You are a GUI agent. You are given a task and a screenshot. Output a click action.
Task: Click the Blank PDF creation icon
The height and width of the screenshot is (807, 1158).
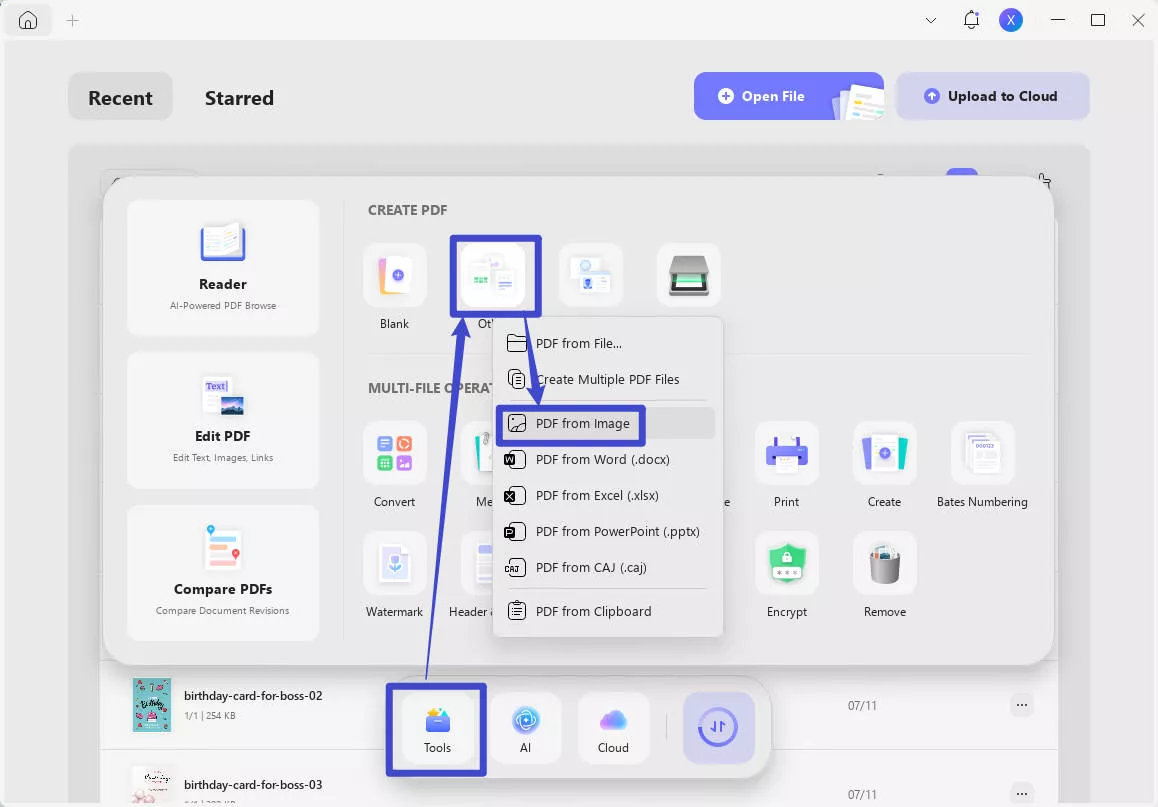pyautogui.click(x=394, y=276)
